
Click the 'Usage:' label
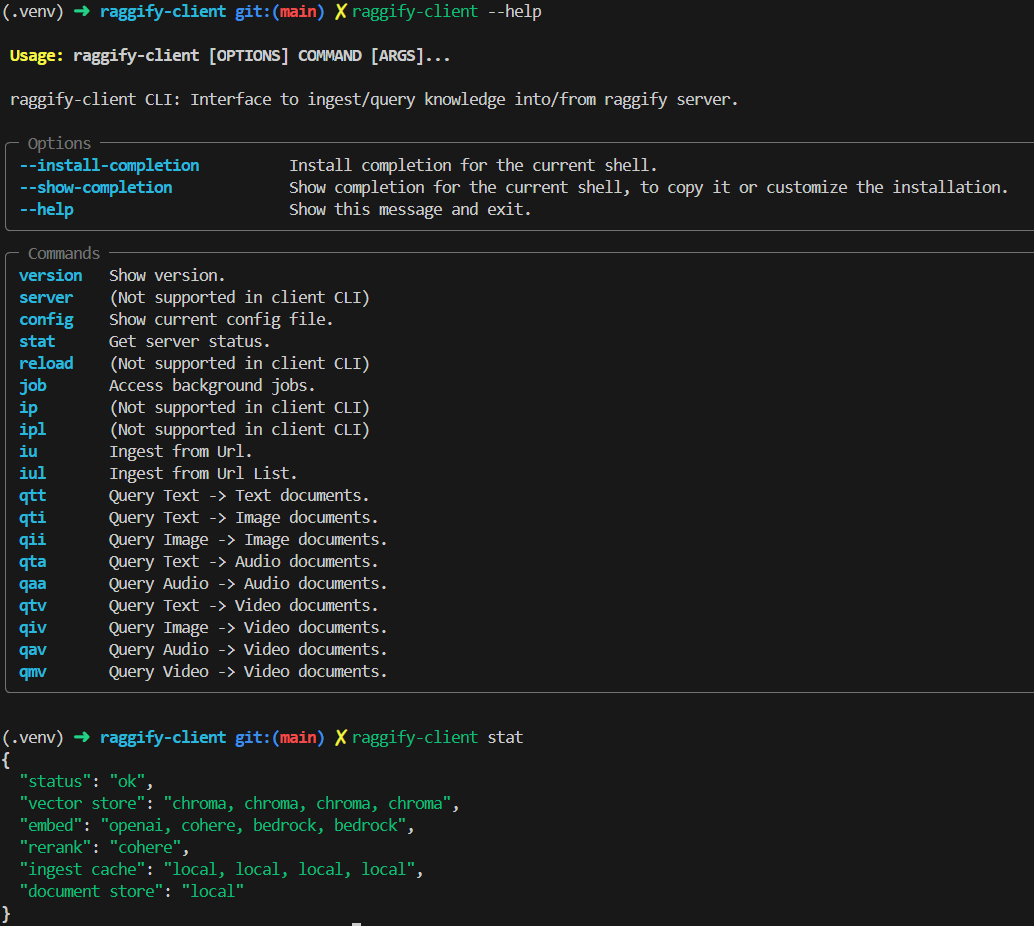[36, 56]
